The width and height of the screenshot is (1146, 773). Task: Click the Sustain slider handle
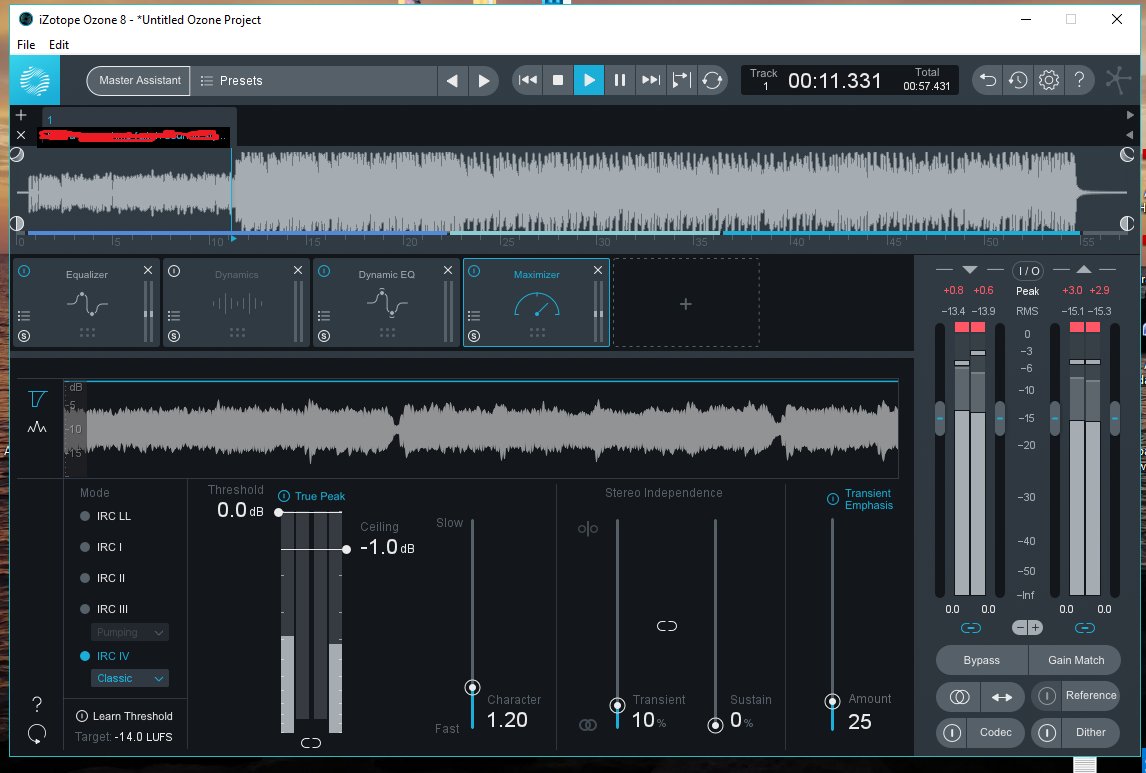716,725
